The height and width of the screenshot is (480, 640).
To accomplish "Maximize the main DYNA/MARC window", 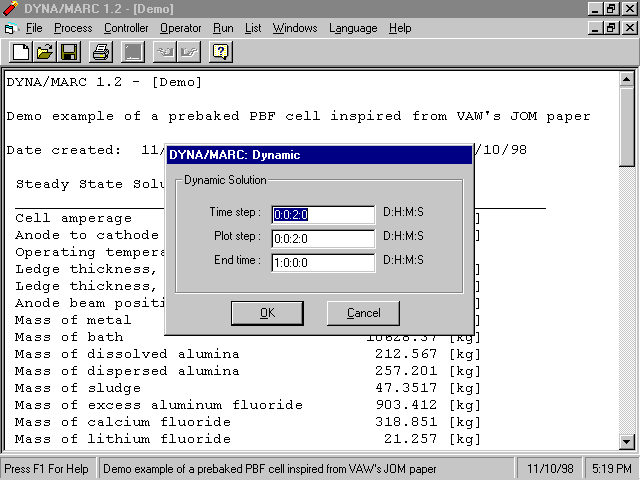I will 611,9.
